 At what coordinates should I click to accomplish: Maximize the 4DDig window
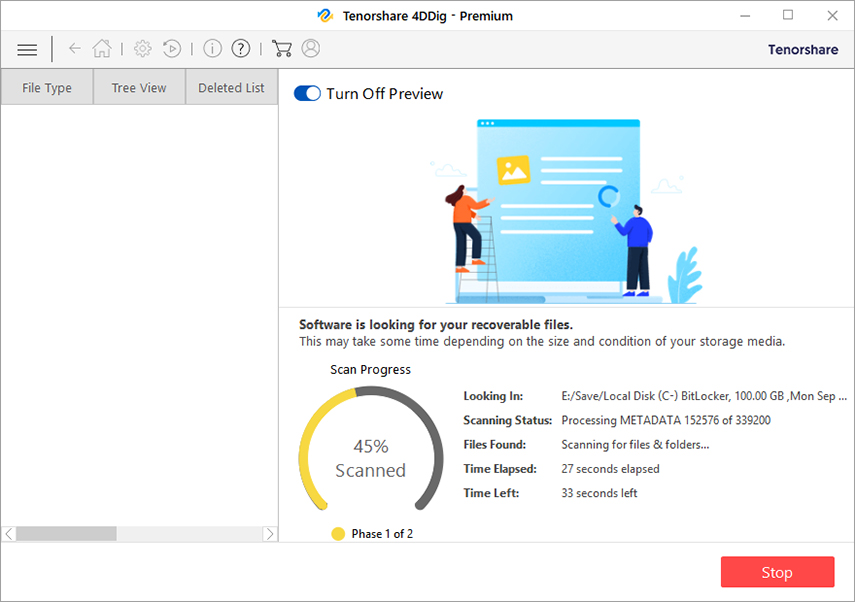tap(788, 15)
